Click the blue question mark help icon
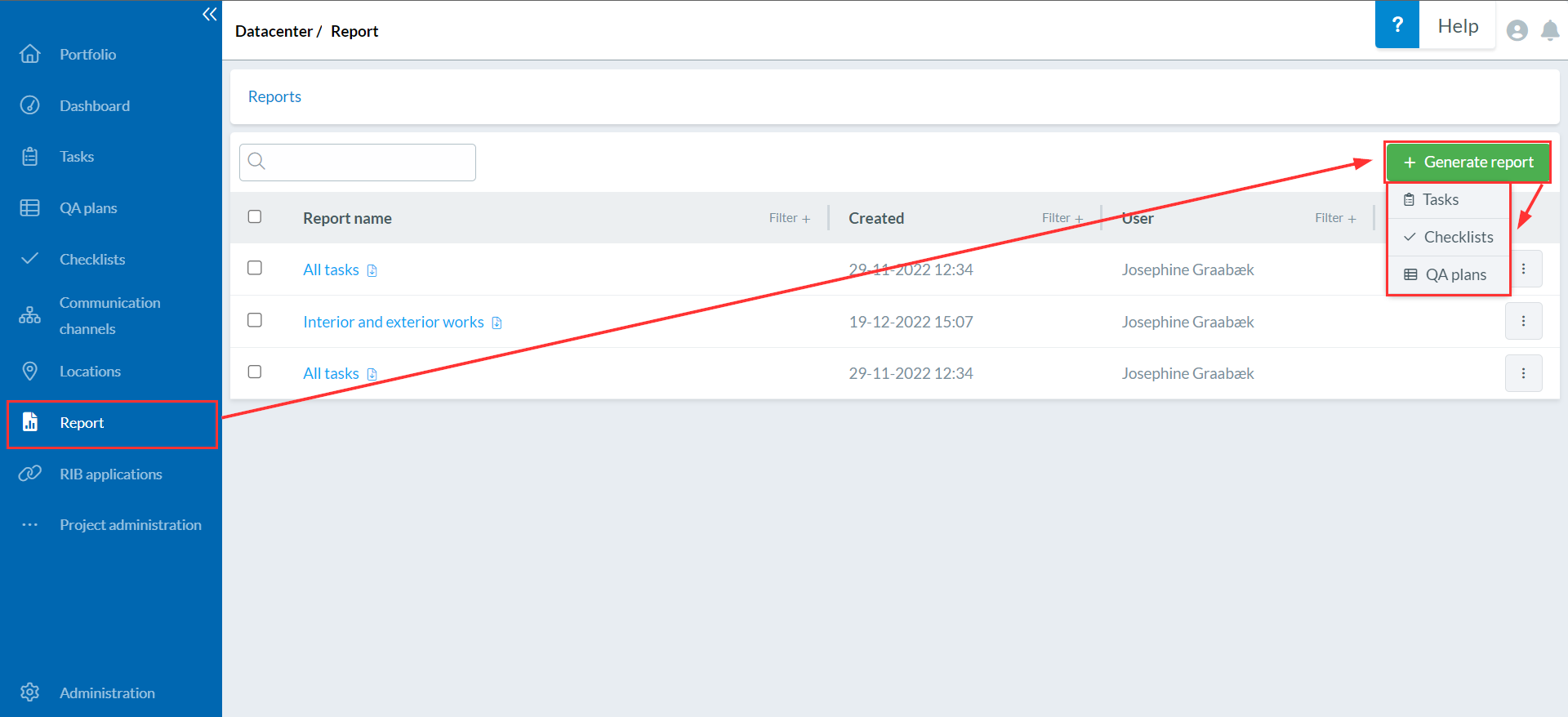The image size is (1568, 717). coord(1396,25)
